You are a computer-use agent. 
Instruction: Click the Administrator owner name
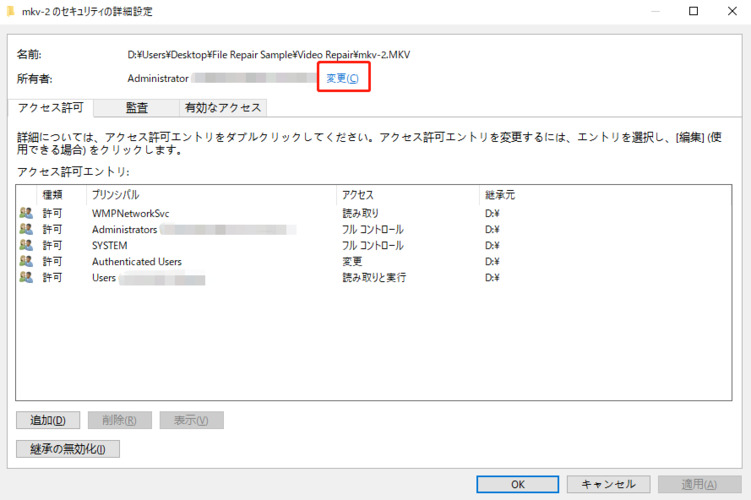(158, 79)
